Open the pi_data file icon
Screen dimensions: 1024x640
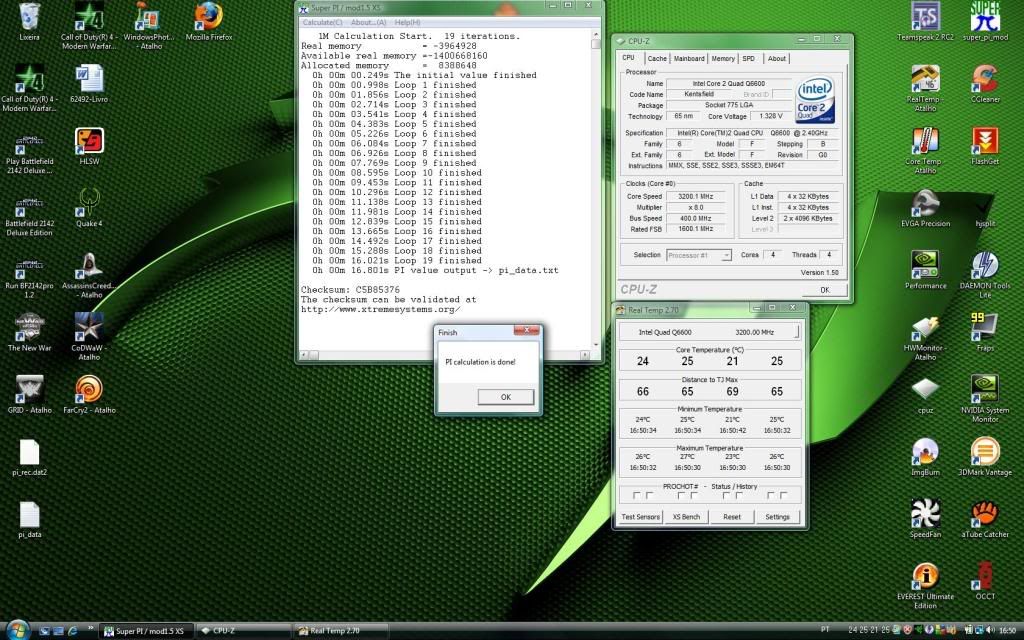point(29,515)
